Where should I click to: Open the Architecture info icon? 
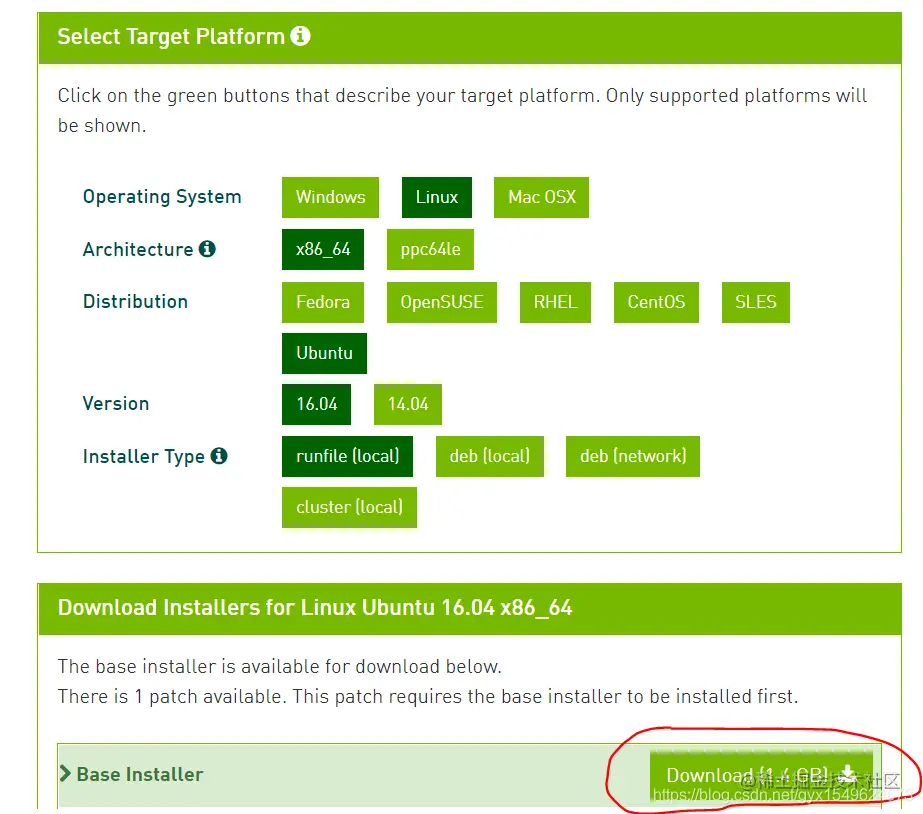point(207,249)
